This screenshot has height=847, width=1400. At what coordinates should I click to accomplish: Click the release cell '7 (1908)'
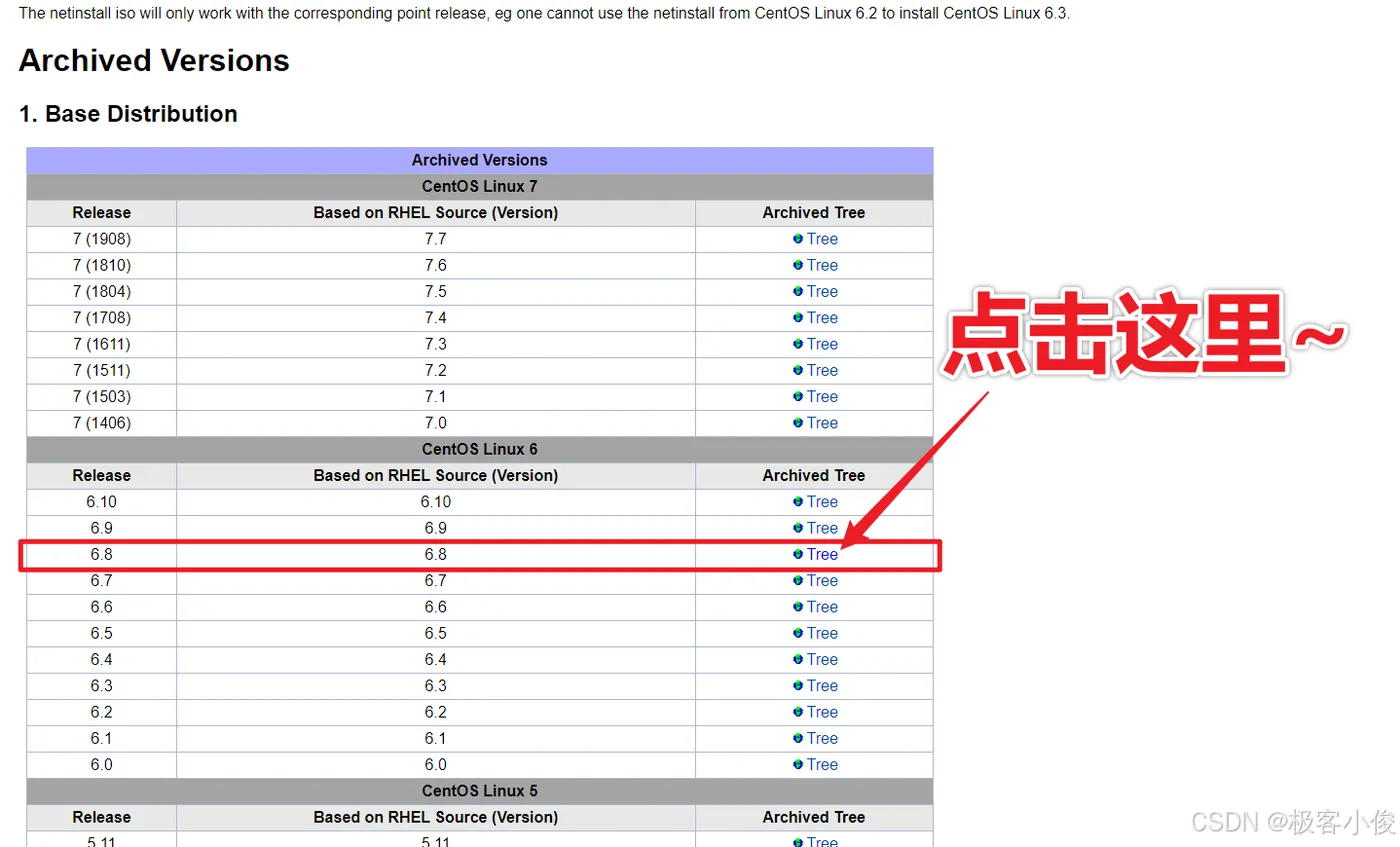point(102,239)
